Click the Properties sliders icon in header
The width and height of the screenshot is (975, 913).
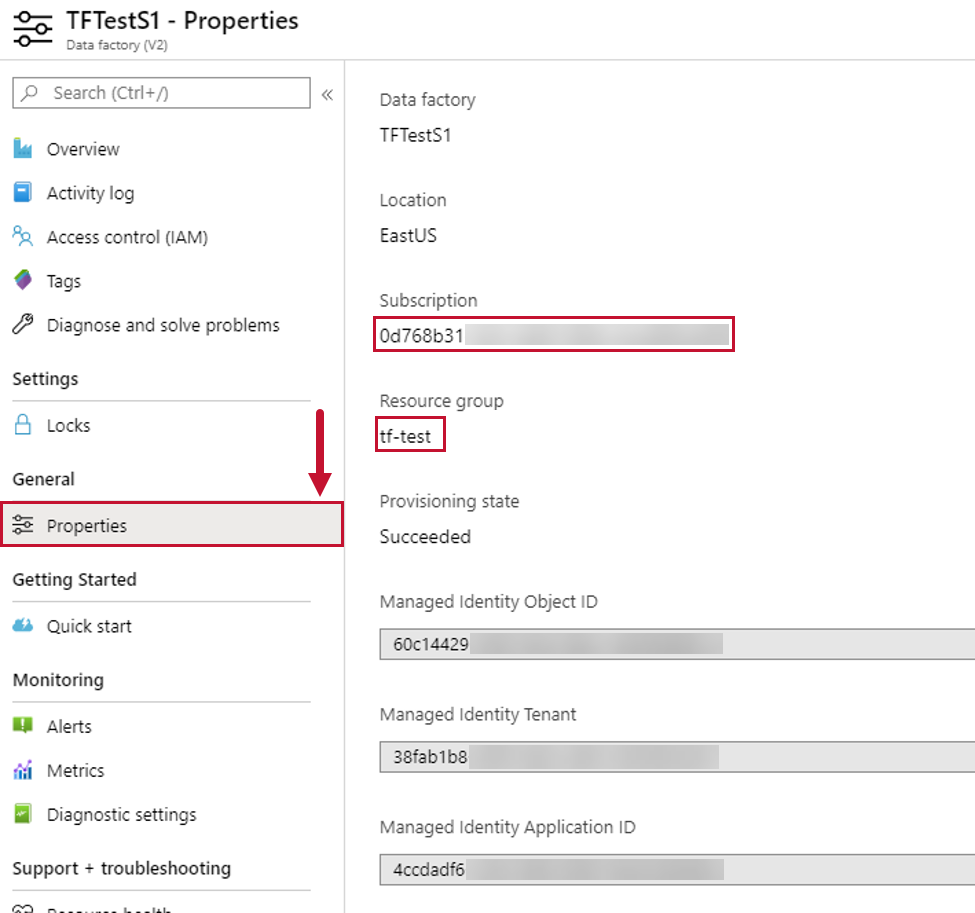(33, 29)
